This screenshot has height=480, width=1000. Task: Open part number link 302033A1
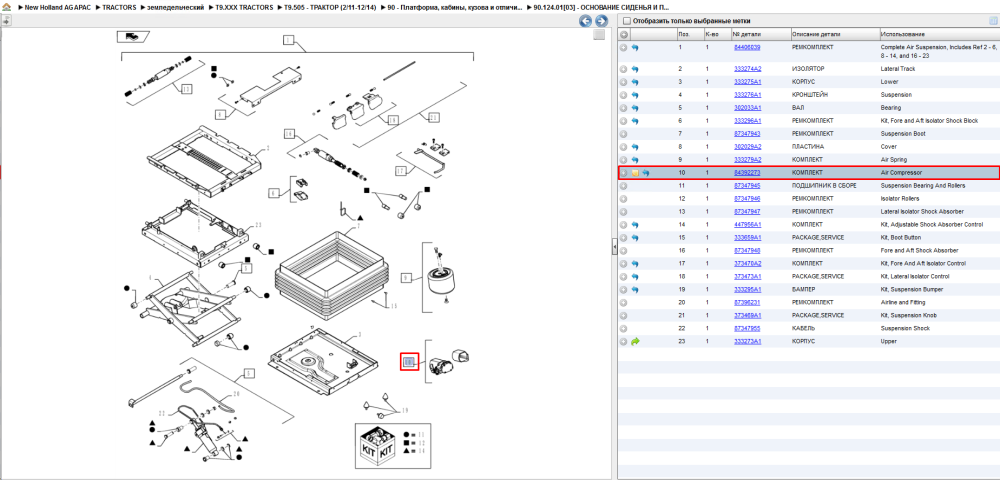tap(747, 108)
